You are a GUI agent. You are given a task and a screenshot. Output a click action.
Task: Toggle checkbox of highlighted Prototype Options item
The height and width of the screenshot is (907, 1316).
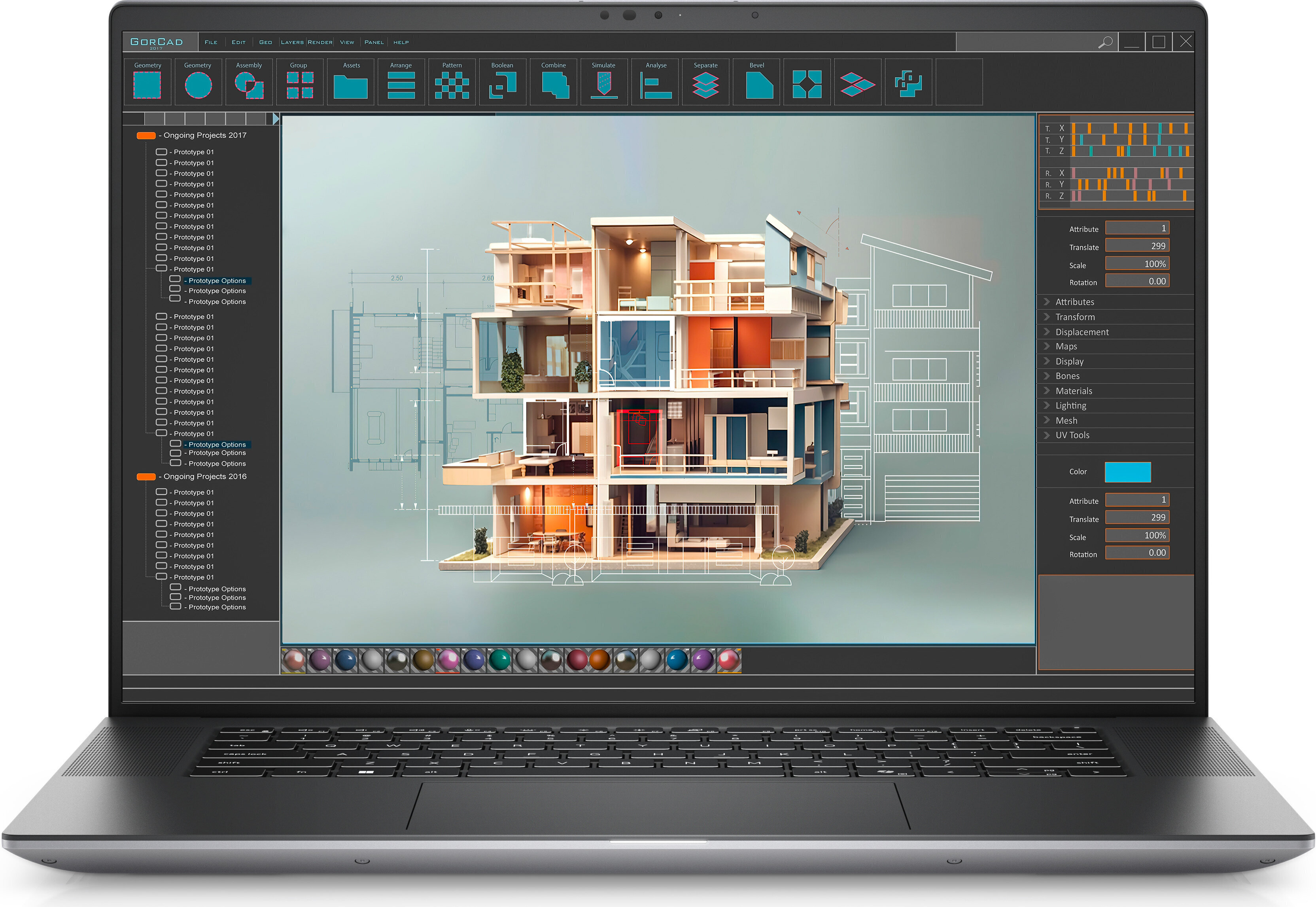(x=175, y=280)
